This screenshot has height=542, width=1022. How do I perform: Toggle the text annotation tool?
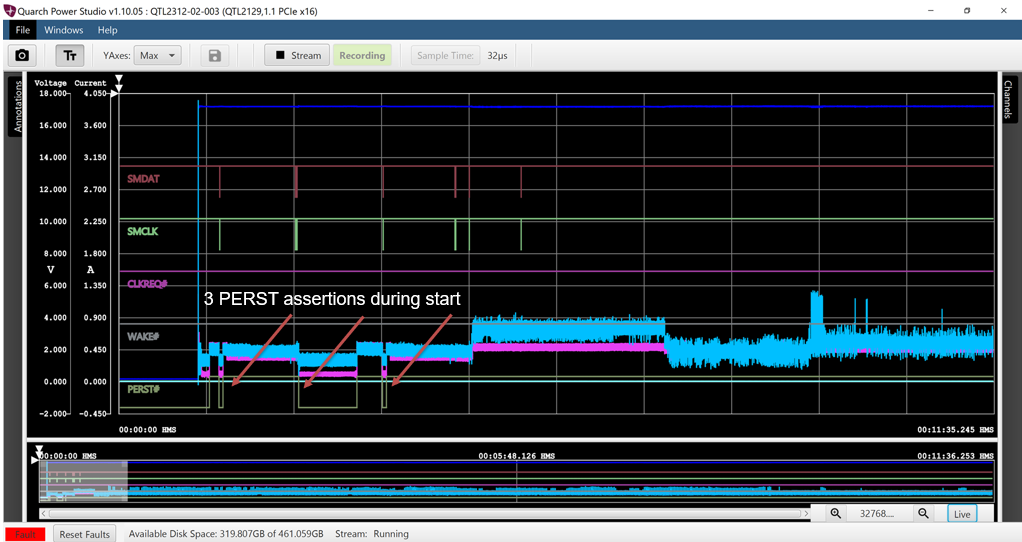70,56
